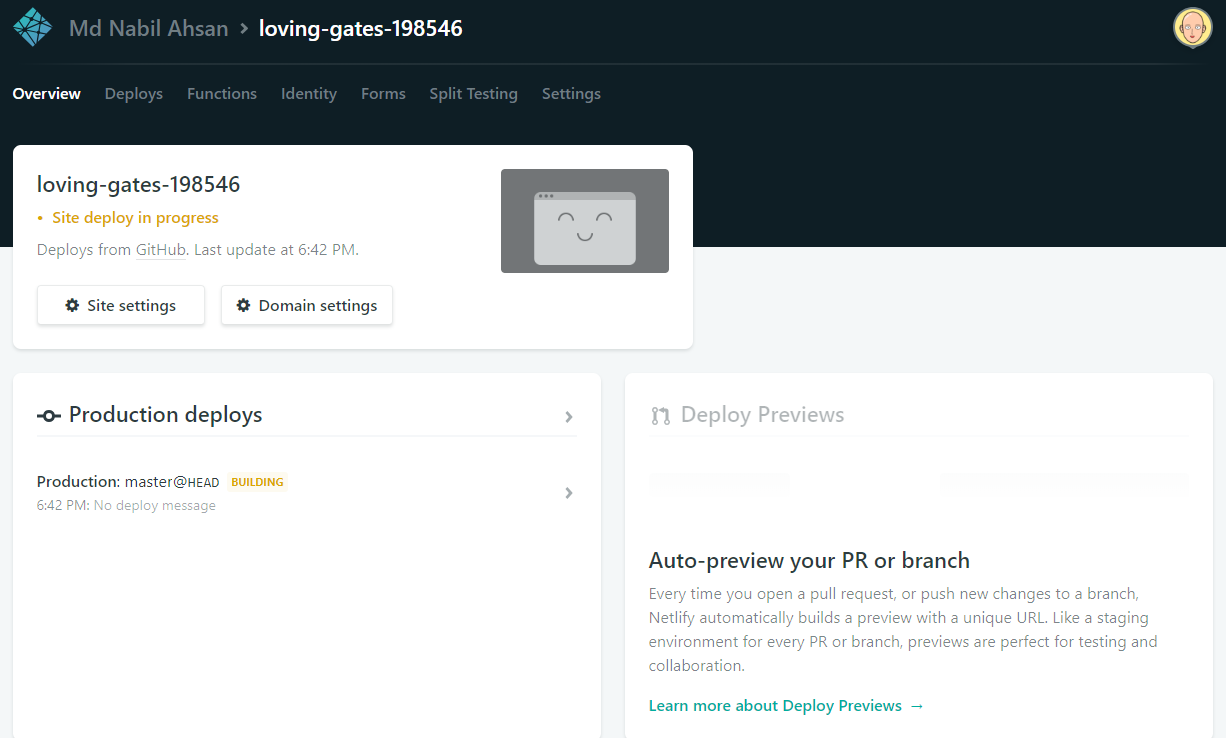1226x738 pixels.
Task: Click the '6:42 PM: No deploy message' text
Action: [126, 505]
